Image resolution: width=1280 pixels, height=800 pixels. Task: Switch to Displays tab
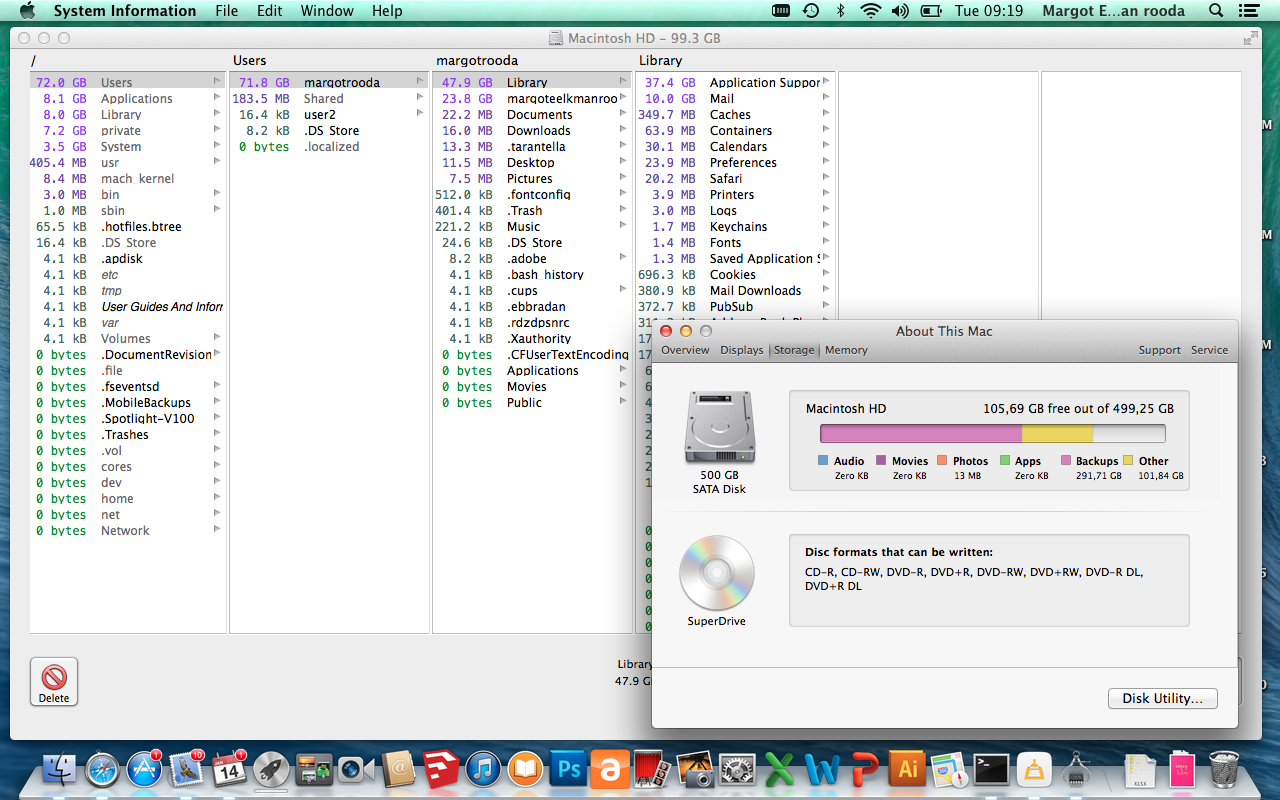(x=742, y=350)
